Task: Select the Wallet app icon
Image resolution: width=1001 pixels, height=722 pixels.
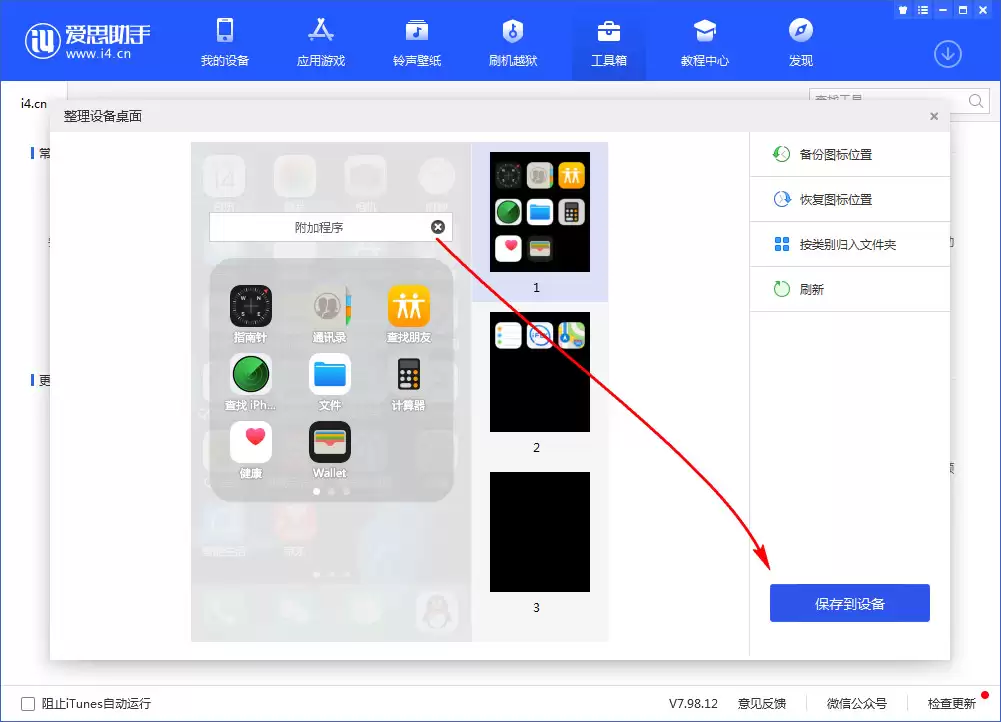Action: [329, 442]
